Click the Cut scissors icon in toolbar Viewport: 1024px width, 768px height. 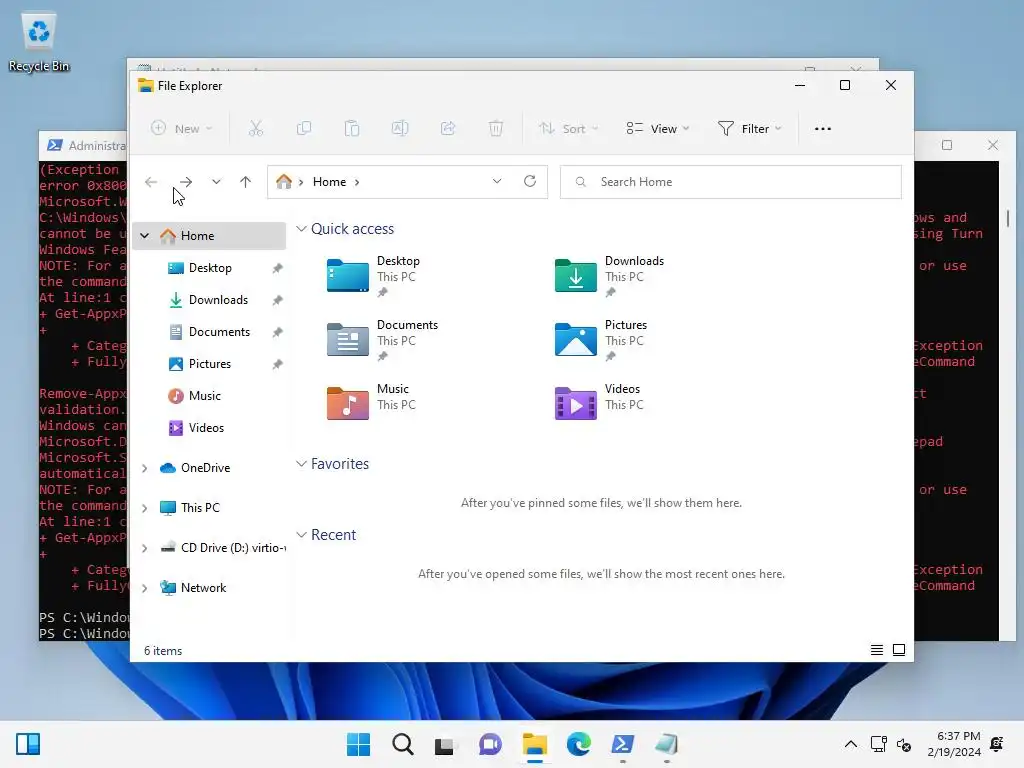click(256, 129)
